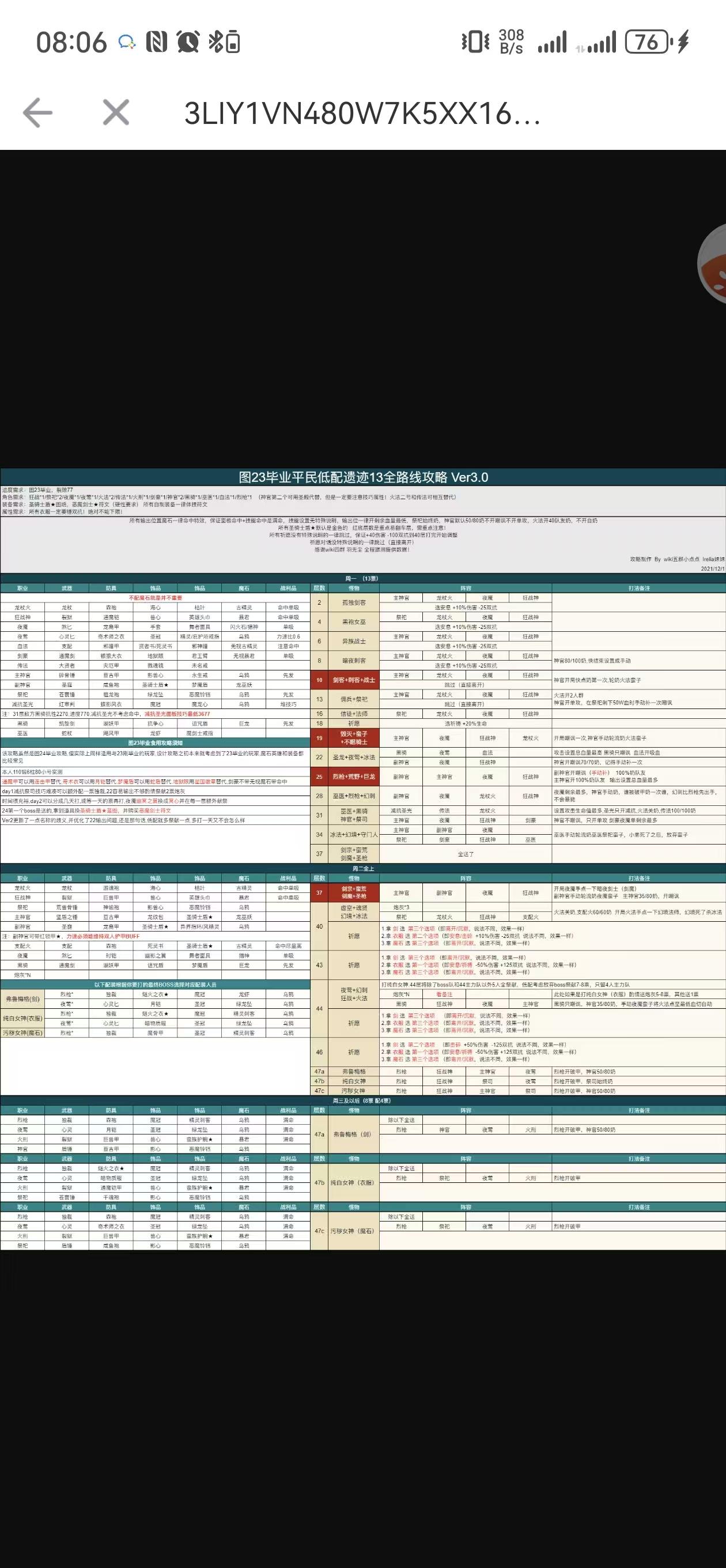726x1568 pixels.
Task: Close the viewer with the X icon
Action: click(116, 112)
